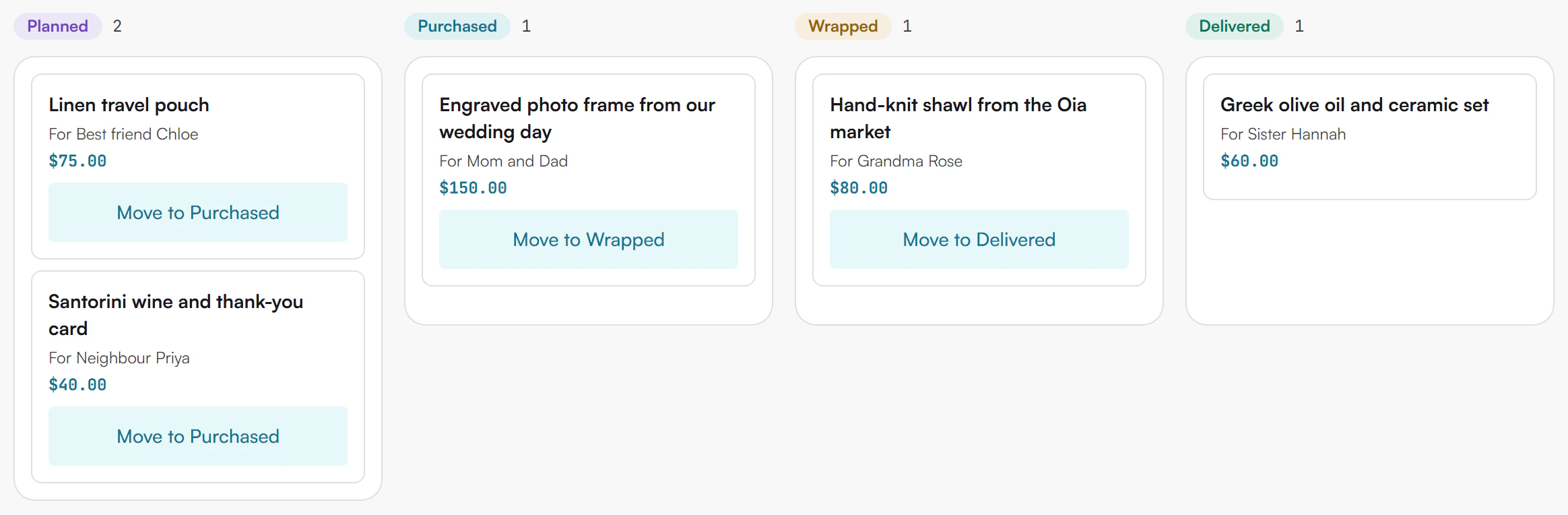Click the $75.00 price on Linen pouch
The width and height of the screenshot is (1568, 515).
click(x=77, y=161)
